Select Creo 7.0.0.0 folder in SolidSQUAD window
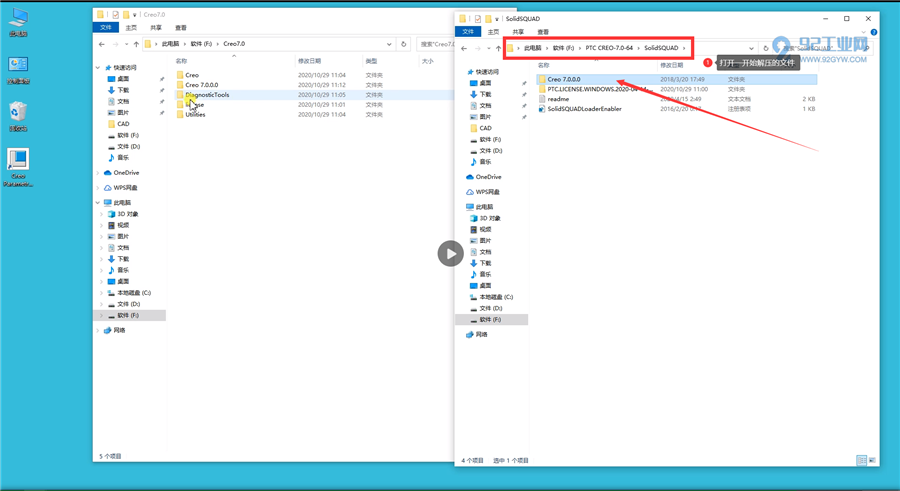This screenshot has height=491, width=900. tap(563, 79)
